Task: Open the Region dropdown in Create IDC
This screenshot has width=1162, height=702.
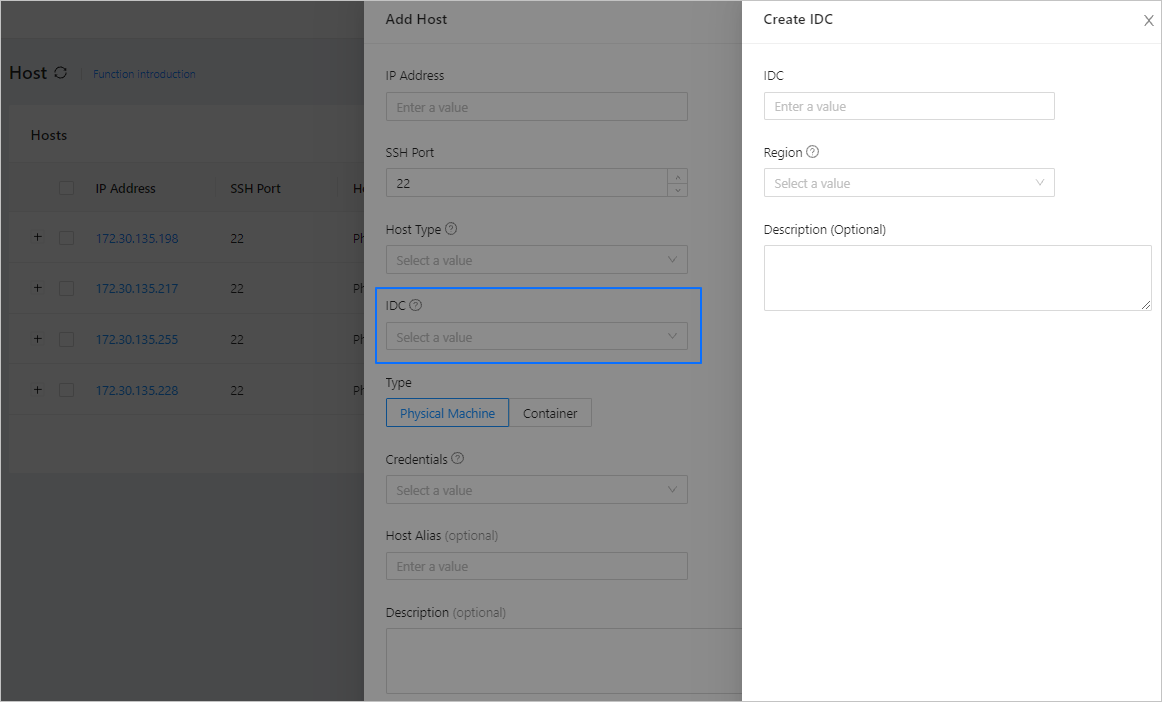Action: [x=909, y=183]
